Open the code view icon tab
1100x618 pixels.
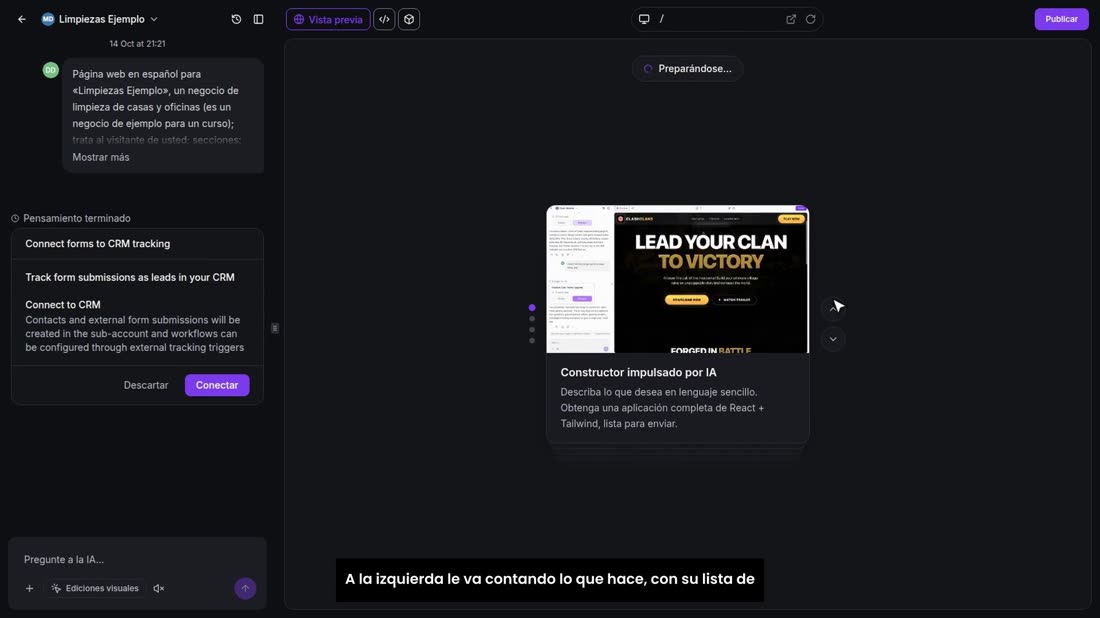pyautogui.click(x=384, y=20)
